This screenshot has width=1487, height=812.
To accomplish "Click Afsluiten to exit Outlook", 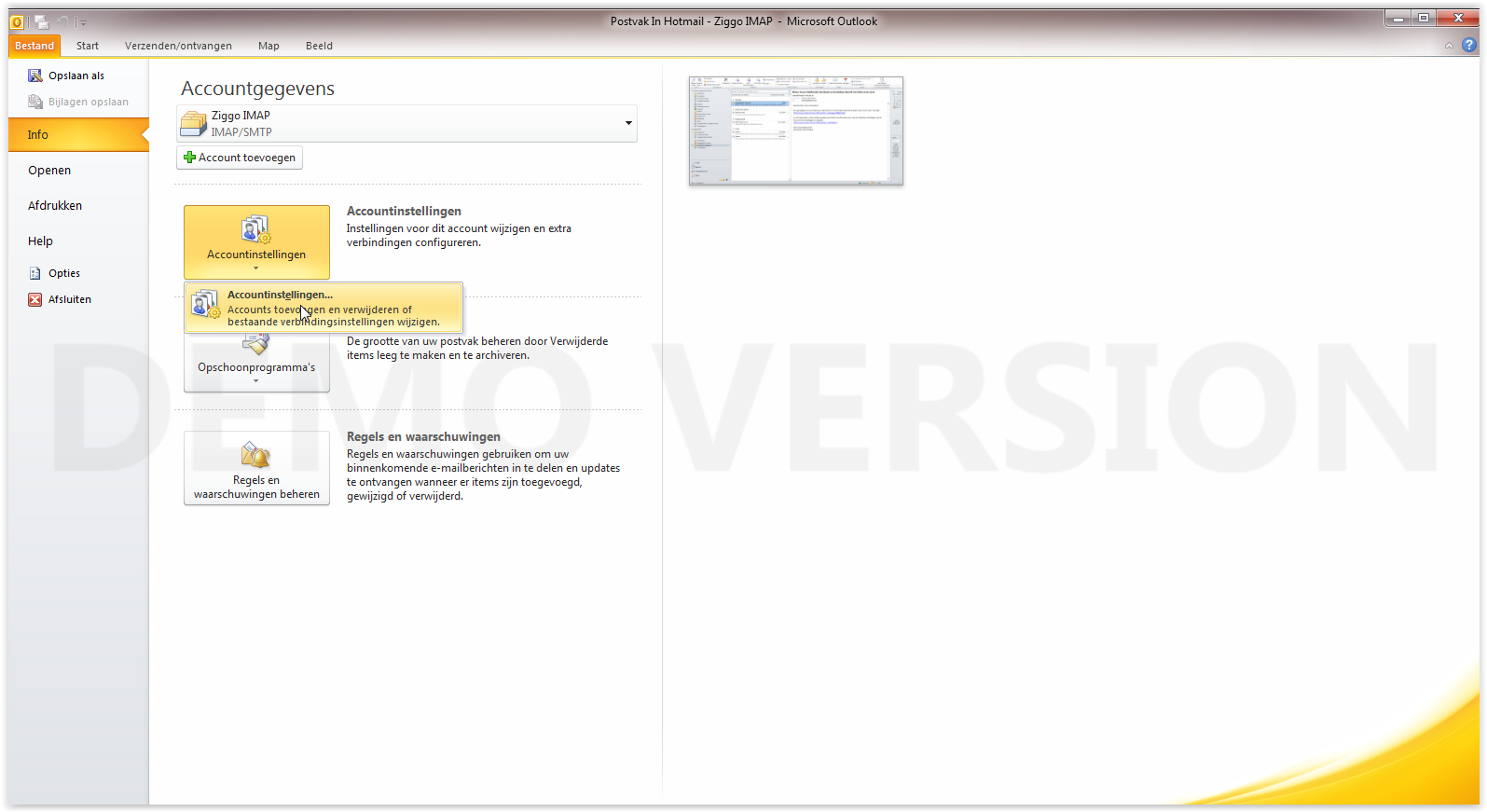I will [70, 299].
